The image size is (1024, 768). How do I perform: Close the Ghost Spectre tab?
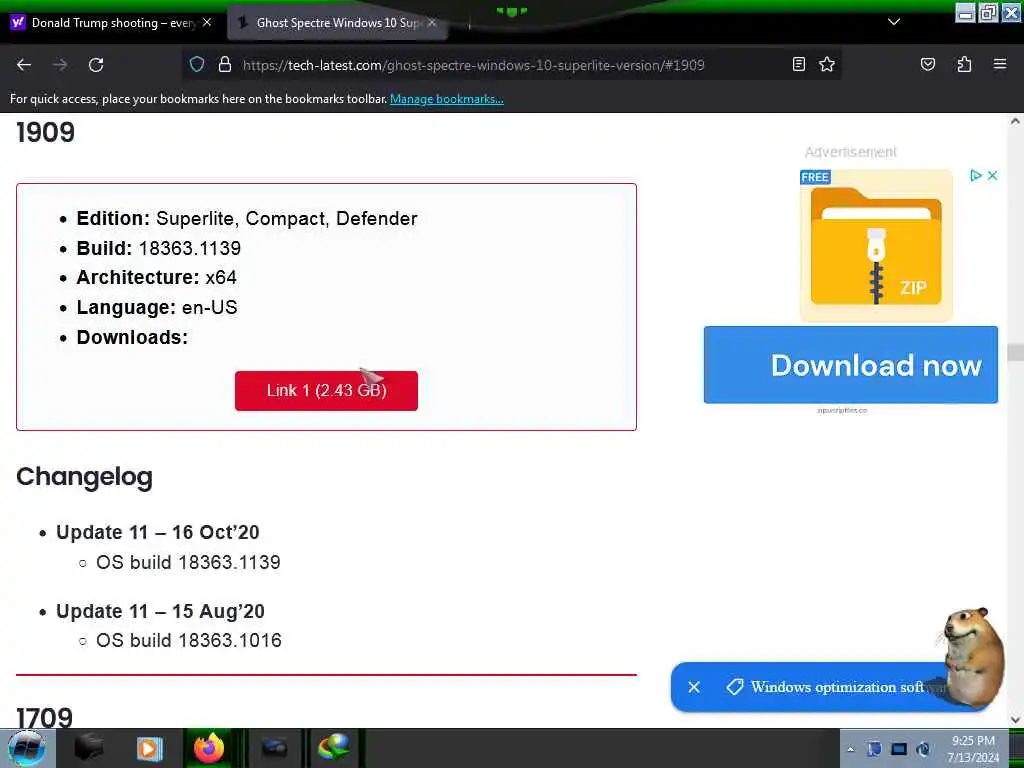click(432, 22)
